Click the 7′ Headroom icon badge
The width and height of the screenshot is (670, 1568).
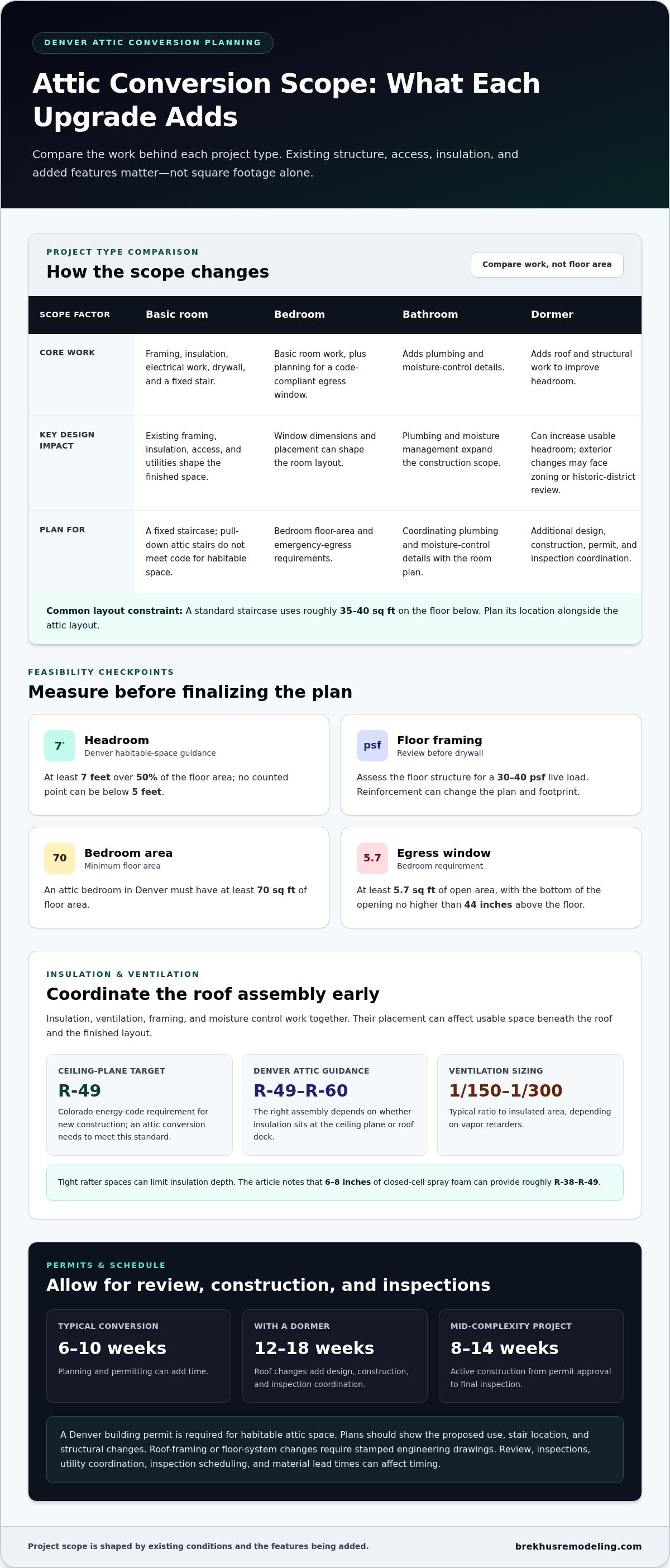(x=60, y=746)
